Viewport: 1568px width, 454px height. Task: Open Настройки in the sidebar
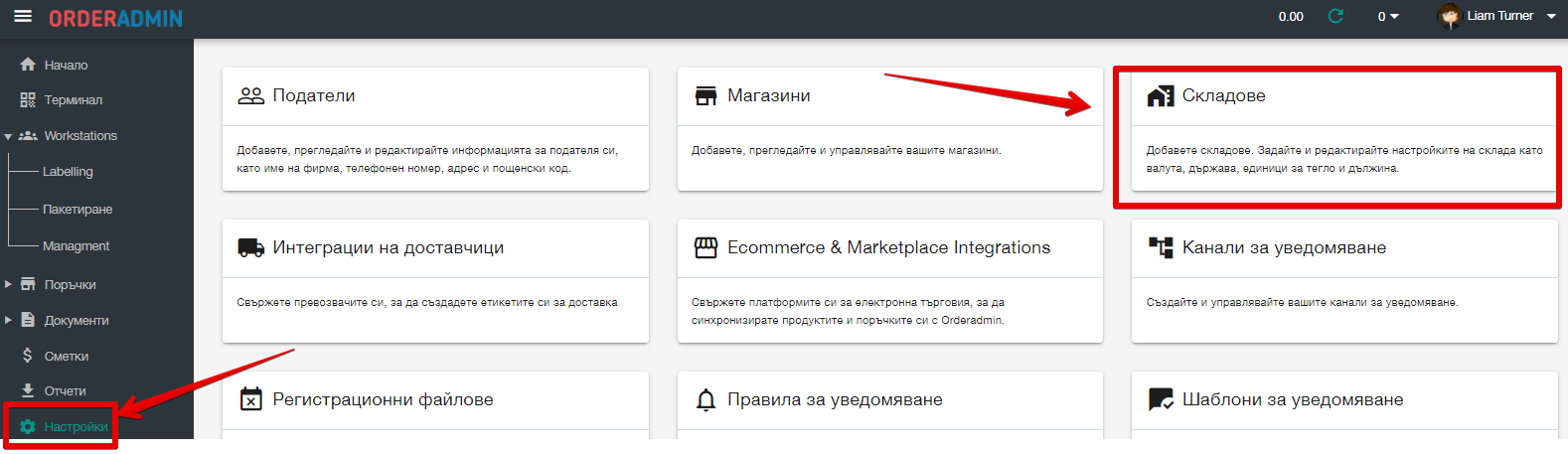(76, 426)
